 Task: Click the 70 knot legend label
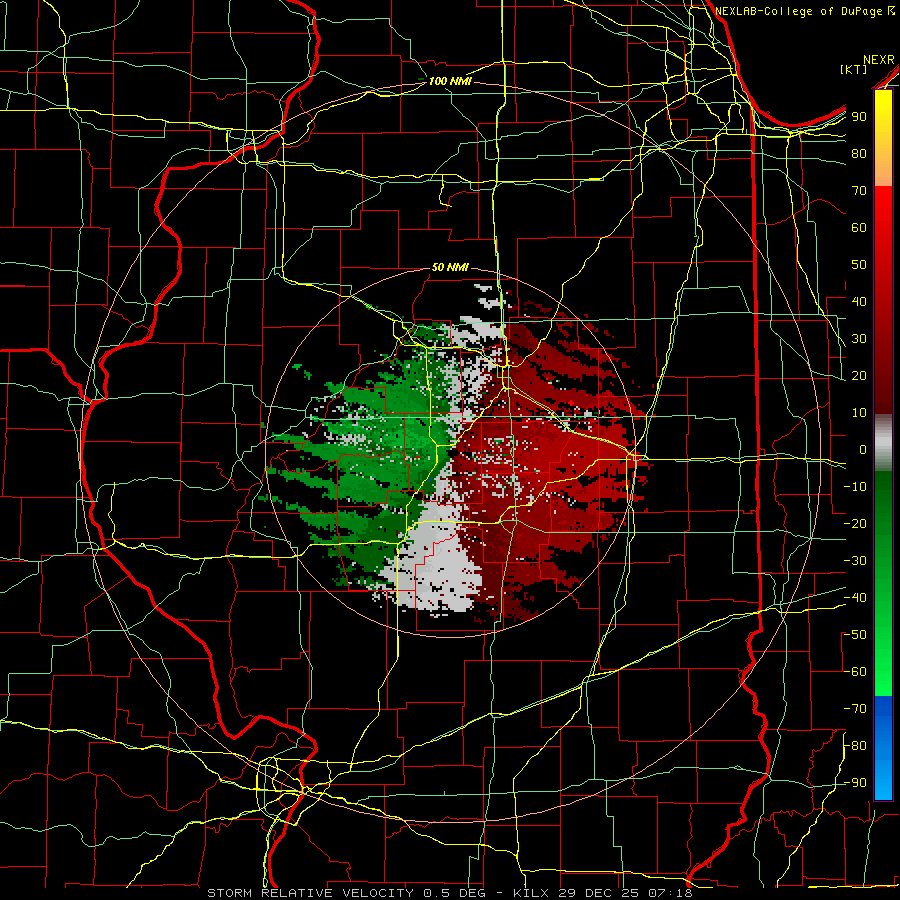(859, 191)
